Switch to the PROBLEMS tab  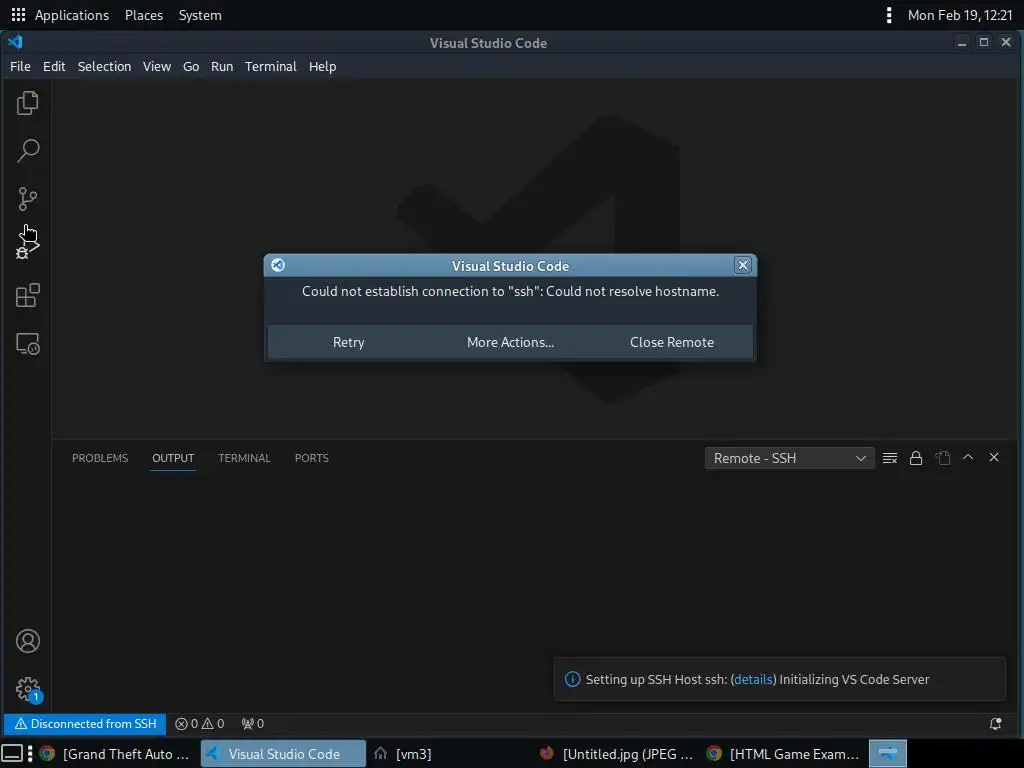[x=100, y=458]
